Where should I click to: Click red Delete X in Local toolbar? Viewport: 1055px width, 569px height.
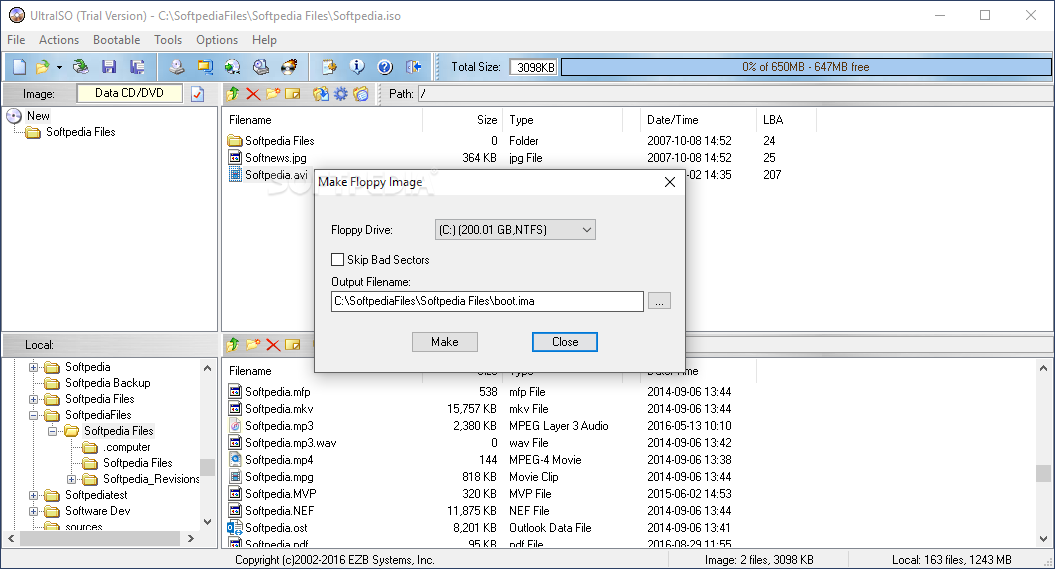(273, 344)
